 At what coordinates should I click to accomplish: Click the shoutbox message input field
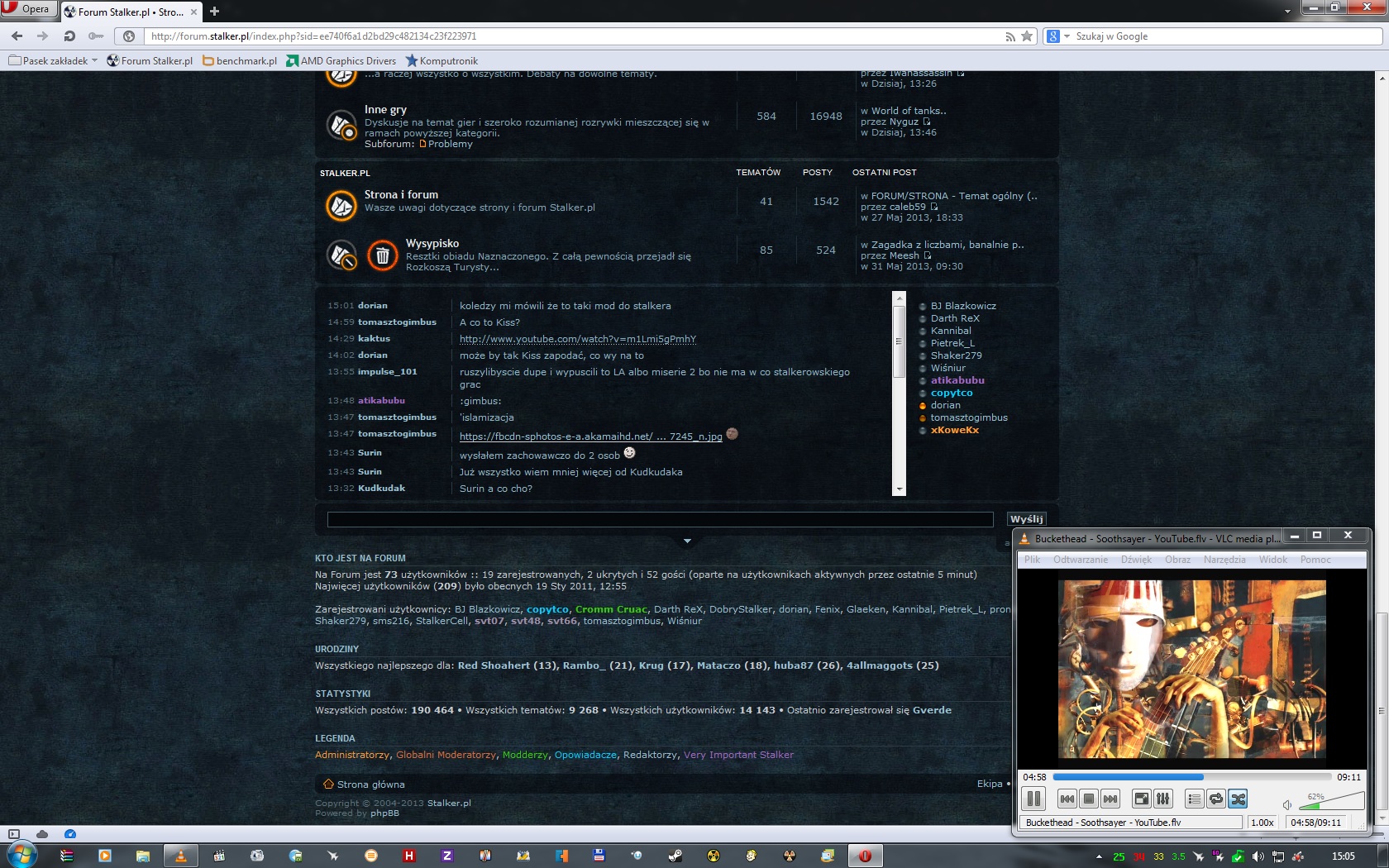[x=660, y=519]
